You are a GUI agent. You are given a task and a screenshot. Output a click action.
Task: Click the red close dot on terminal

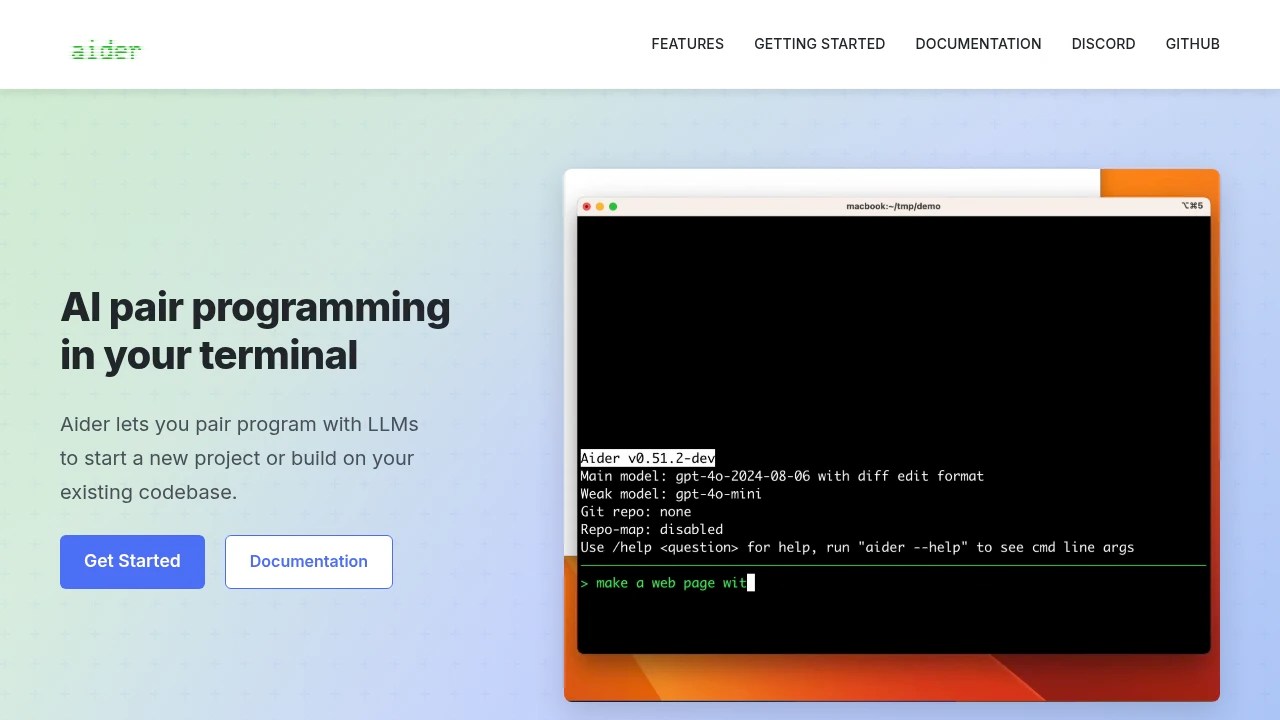[x=586, y=206]
